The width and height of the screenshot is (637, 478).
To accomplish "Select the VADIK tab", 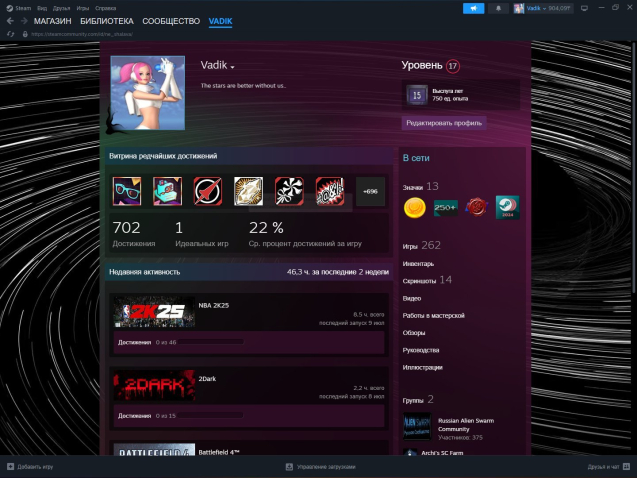I will [220, 21].
